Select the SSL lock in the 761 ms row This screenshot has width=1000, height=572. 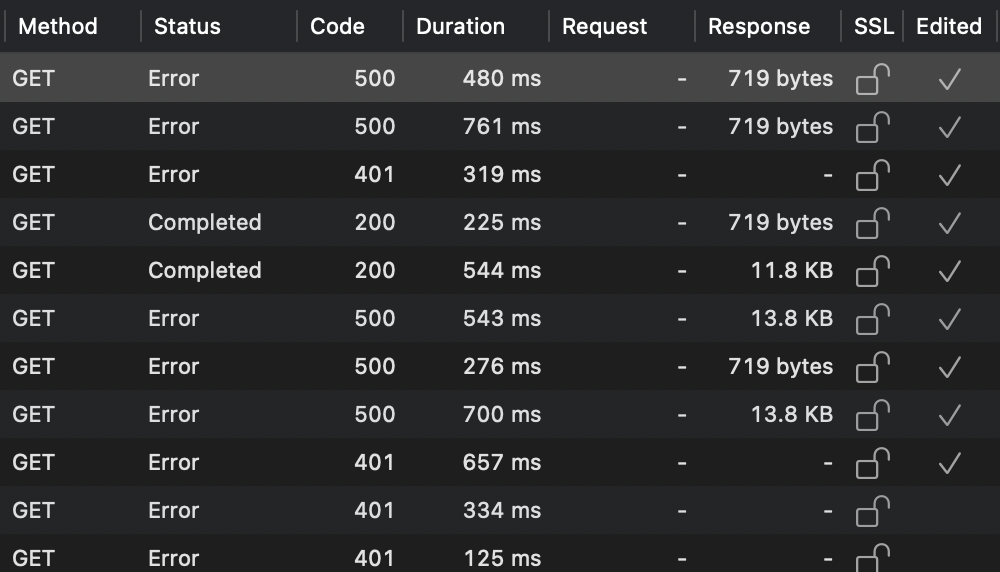[873, 127]
